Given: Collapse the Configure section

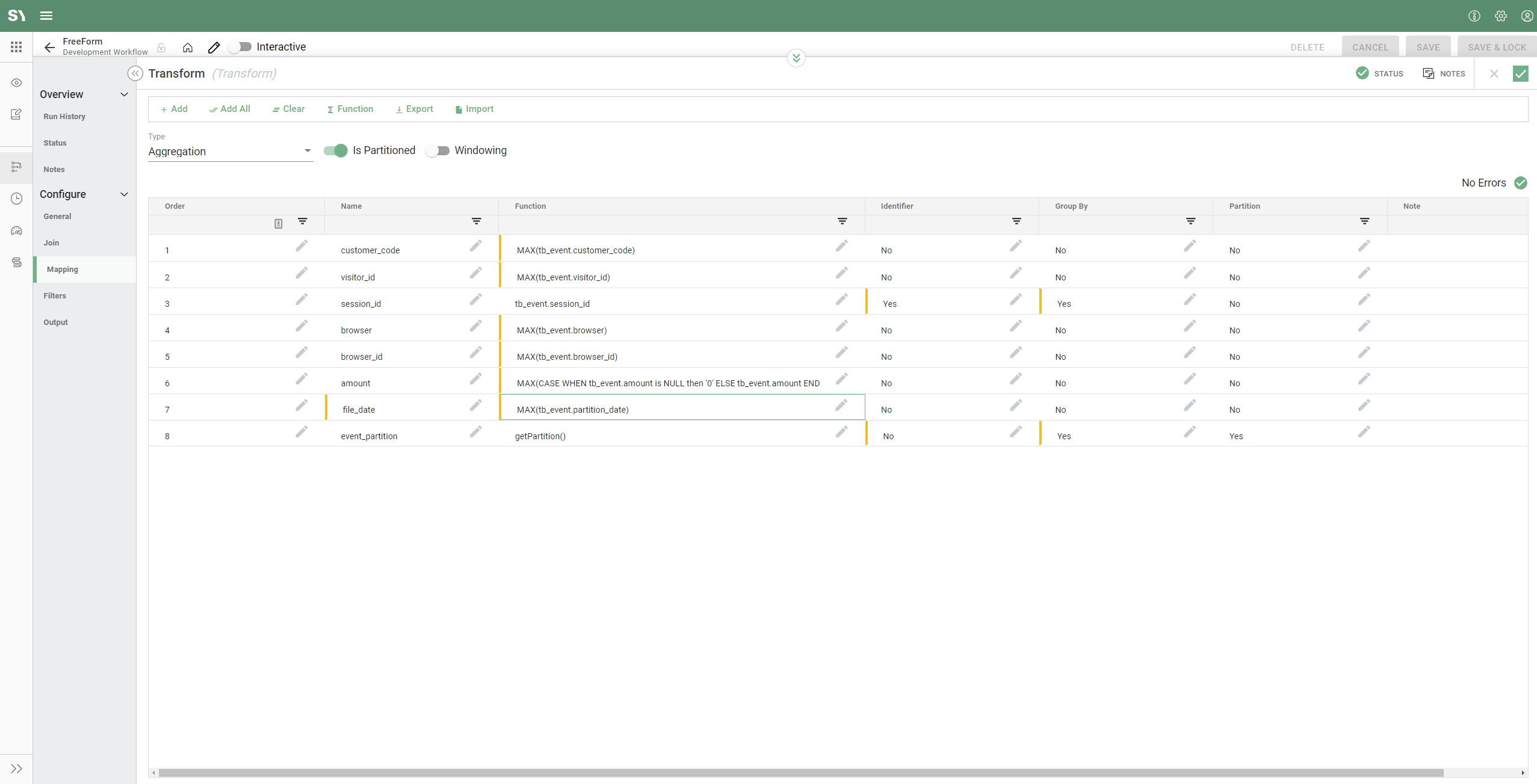Looking at the screenshot, I should tap(124, 194).
